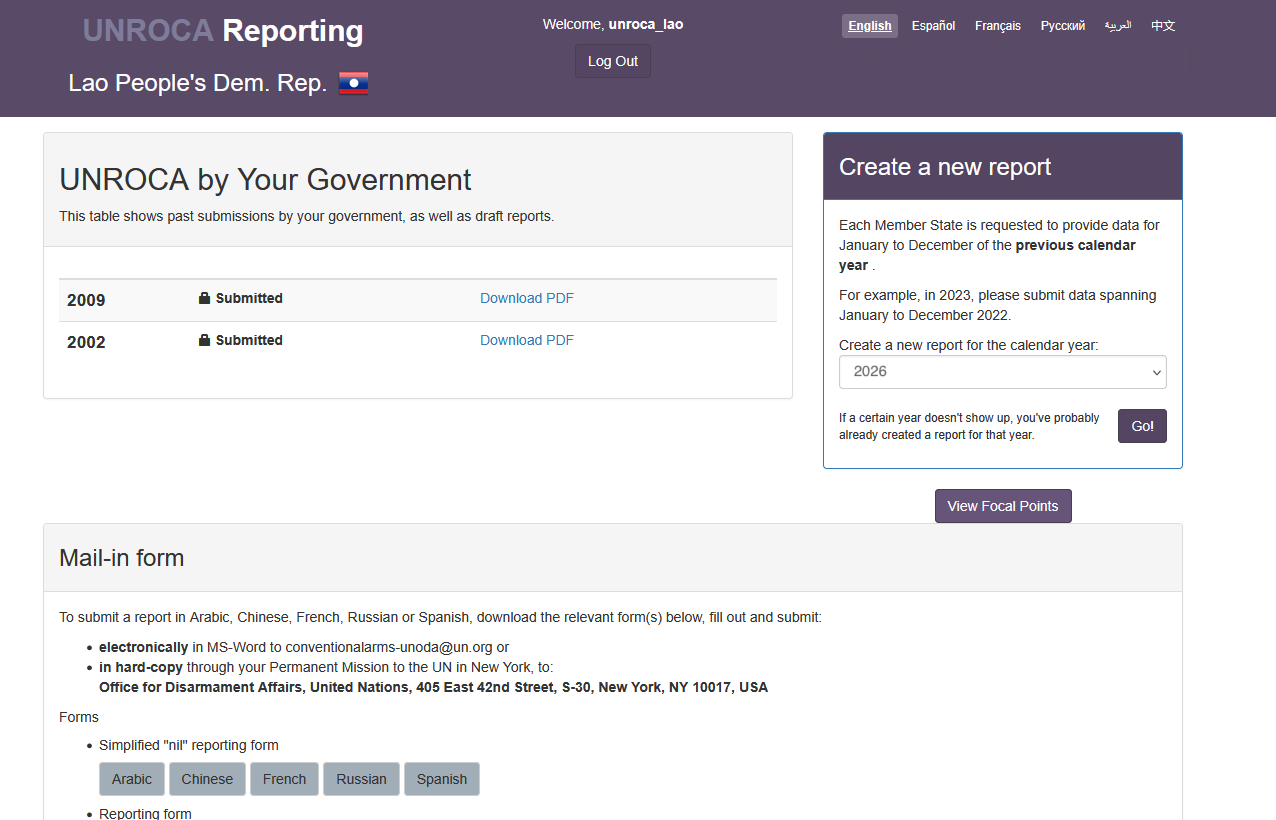Screen dimensions: 1276x820
Task: Click the Log Out button
Action: tap(613, 61)
